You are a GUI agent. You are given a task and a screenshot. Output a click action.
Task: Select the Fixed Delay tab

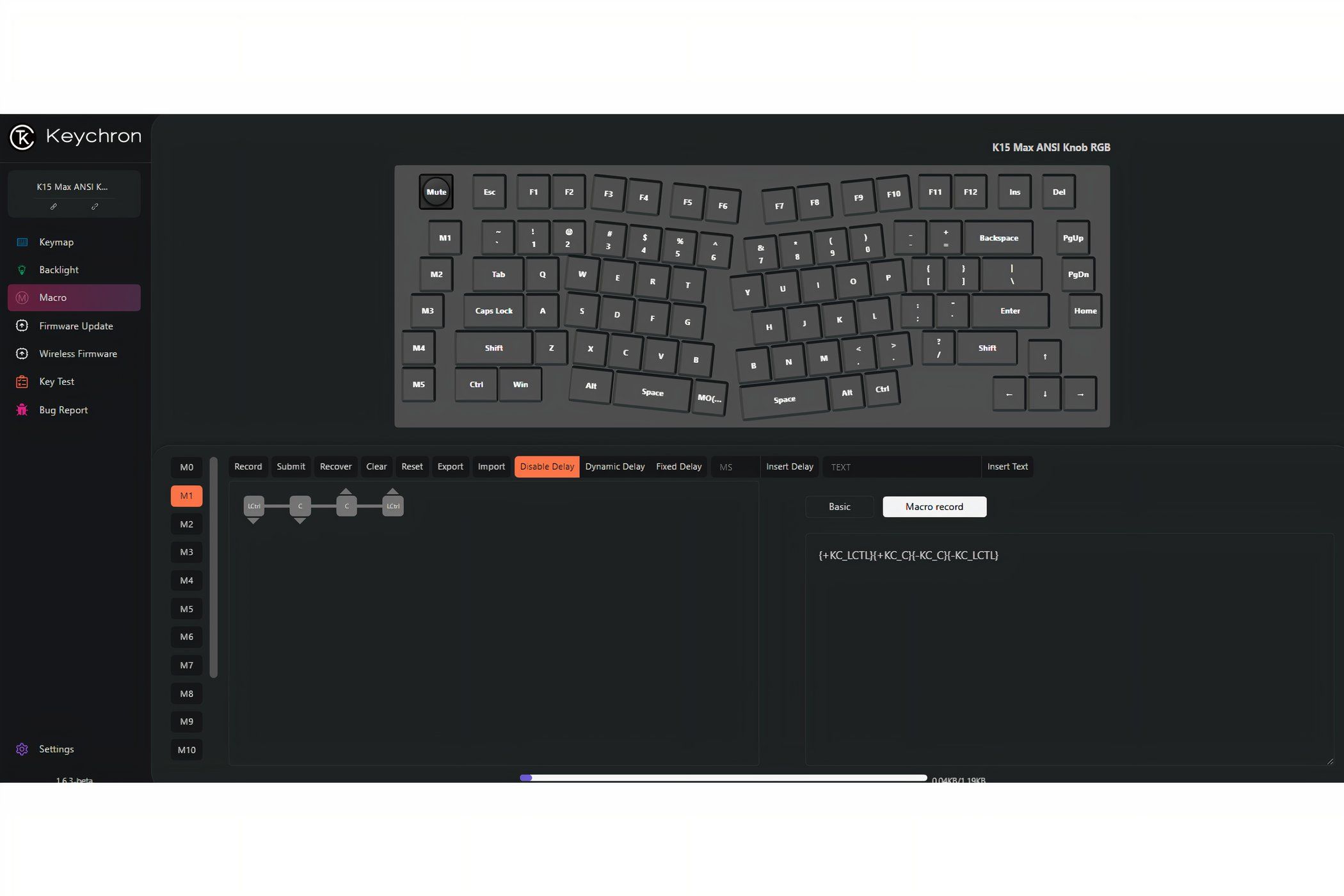(679, 466)
